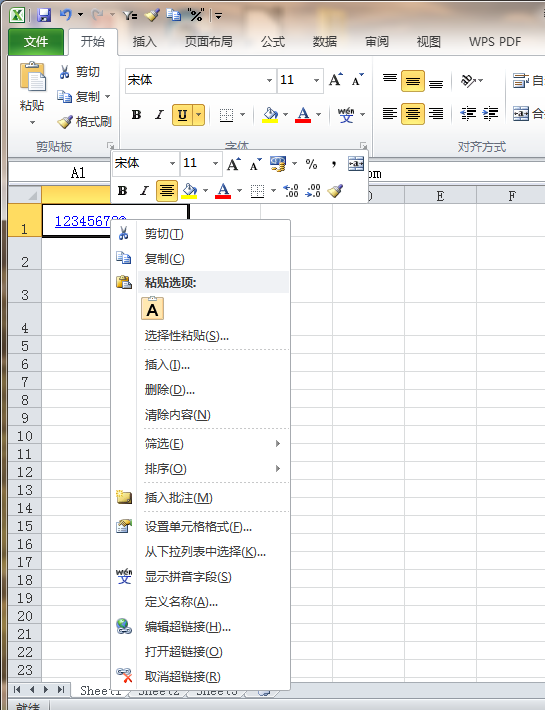
Task: Click the borders icon in ribbon font group
Action: 226,115
